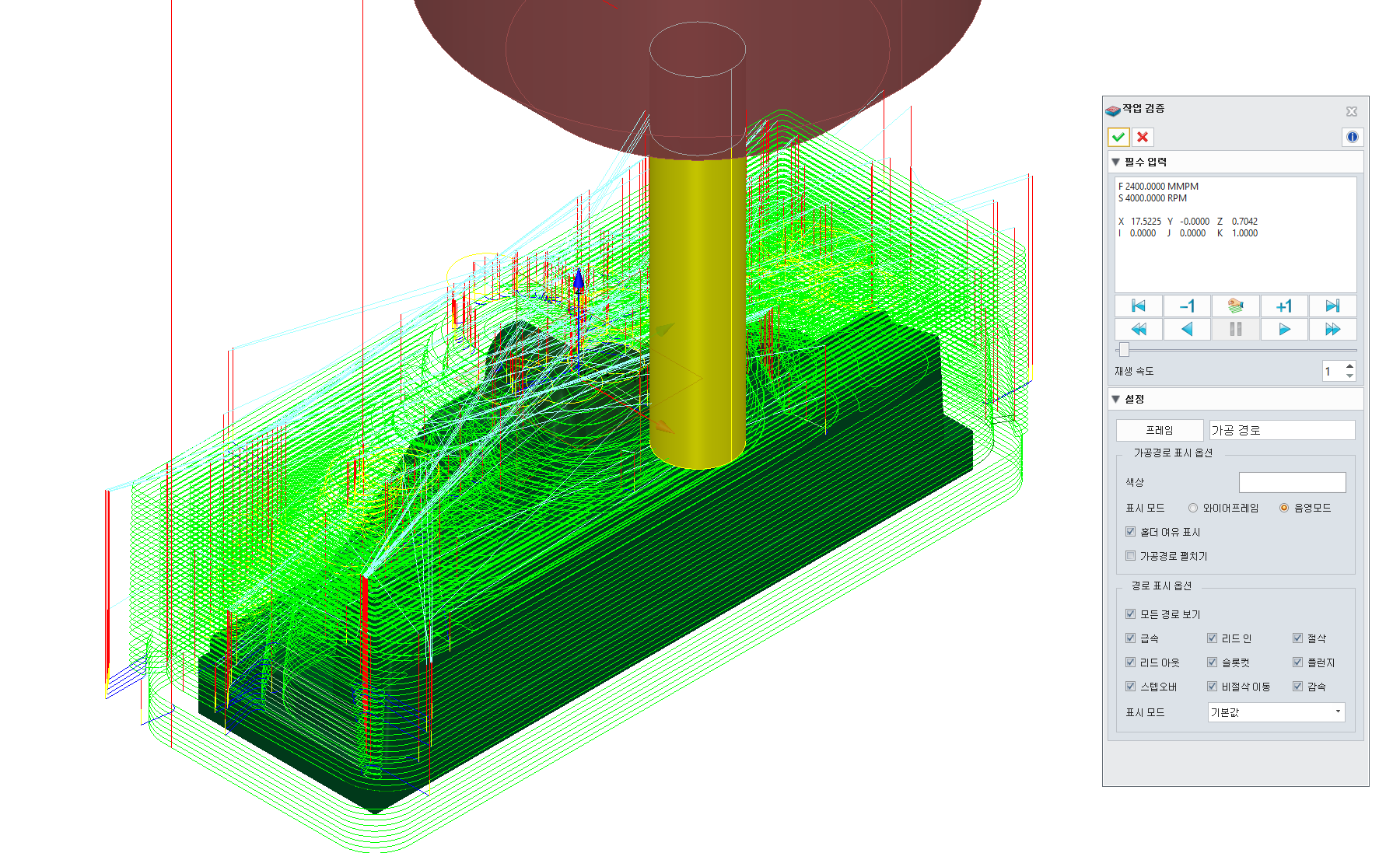Click the 프레임 button
The image size is (1400, 853).
[1160, 430]
